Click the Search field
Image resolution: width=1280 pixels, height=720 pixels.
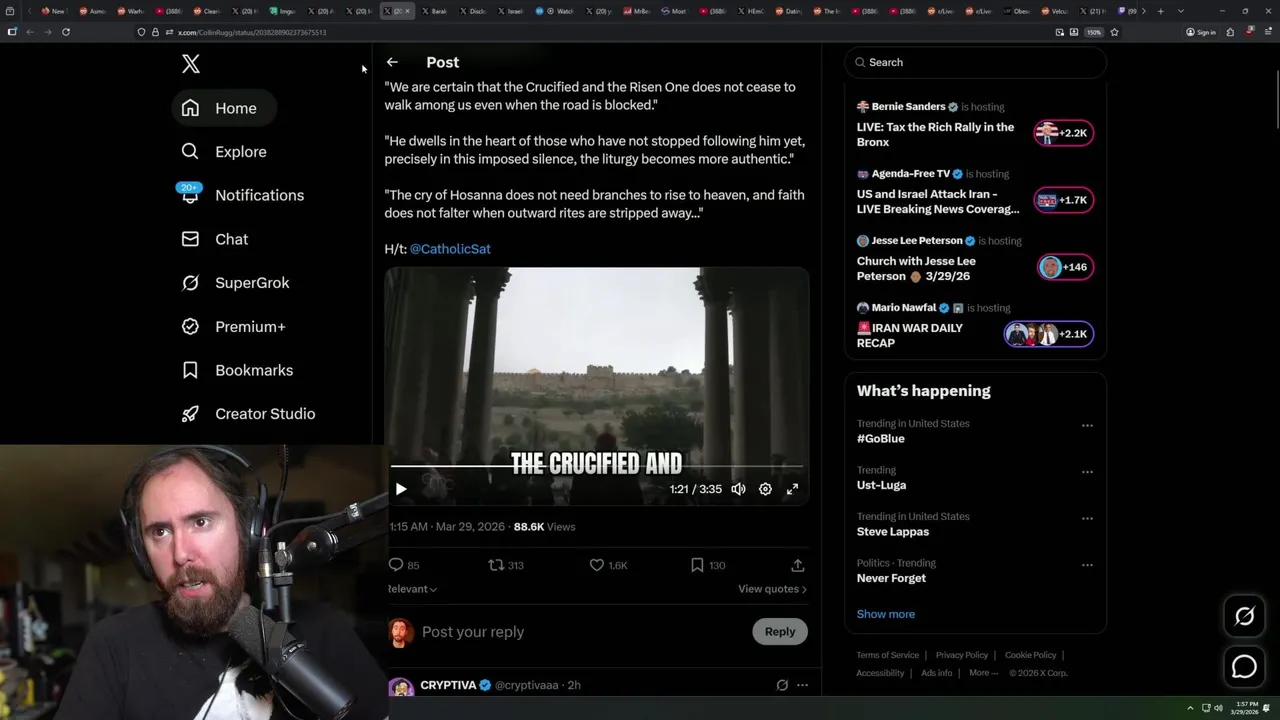tap(975, 62)
